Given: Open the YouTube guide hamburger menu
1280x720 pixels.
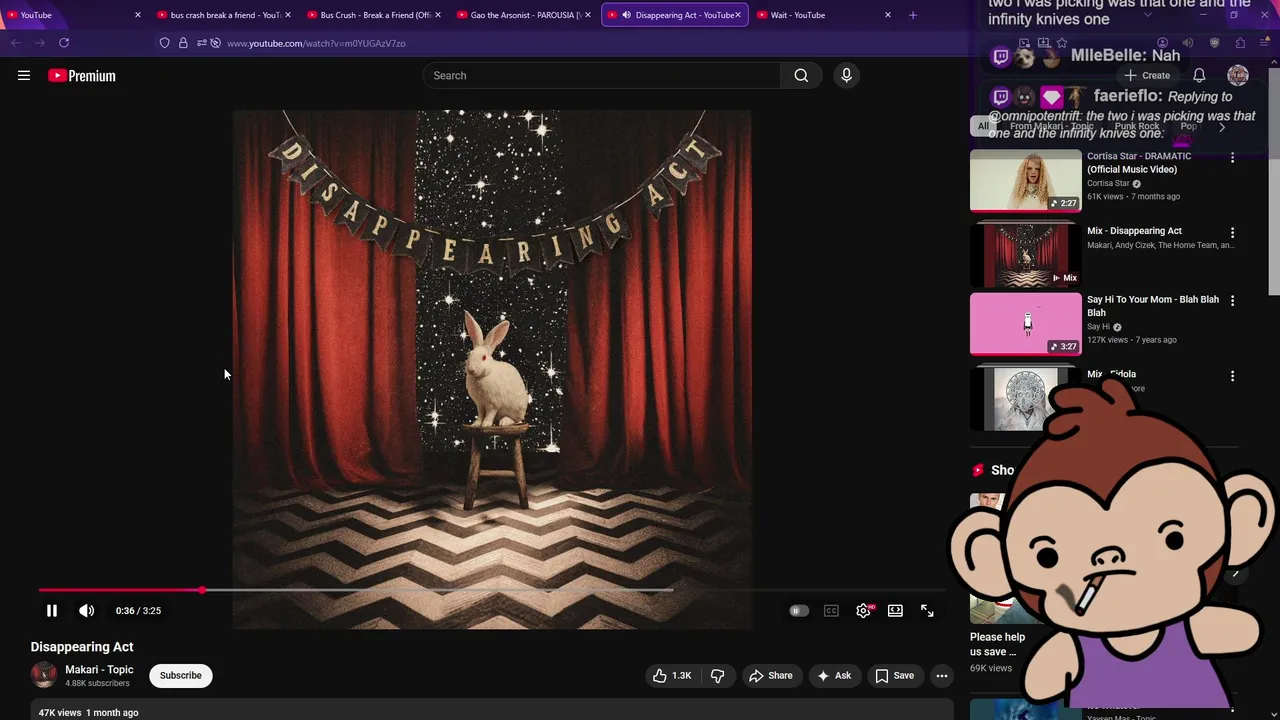Looking at the screenshot, I should coord(24,75).
